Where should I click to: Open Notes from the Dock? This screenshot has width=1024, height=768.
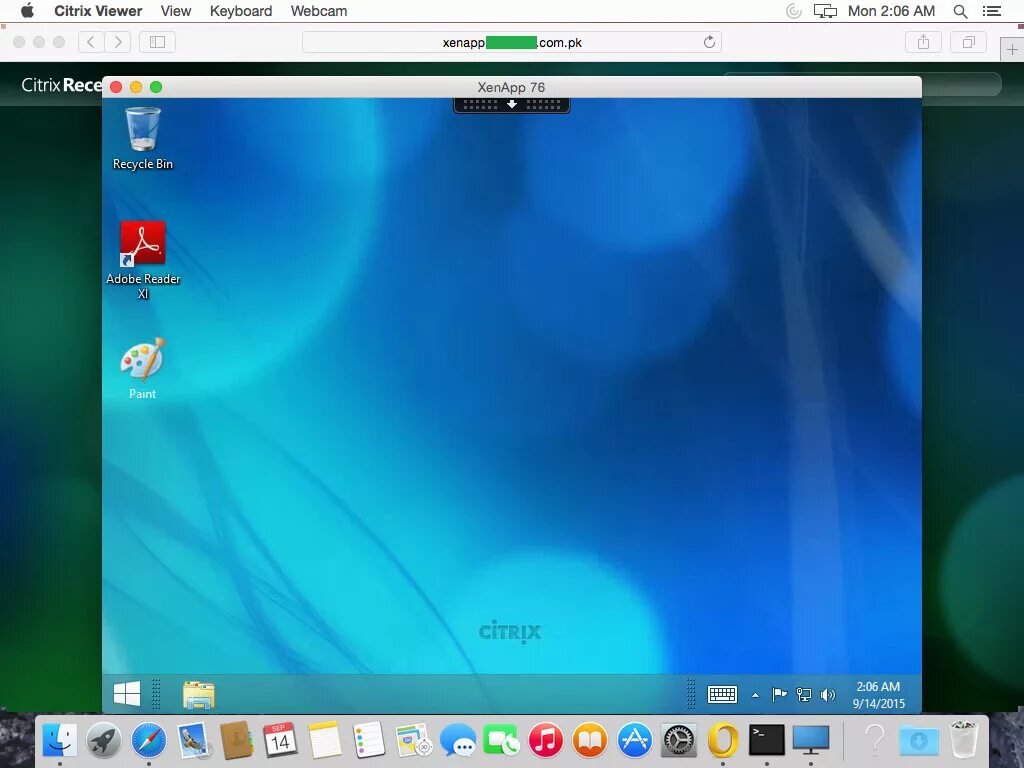(x=325, y=740)
